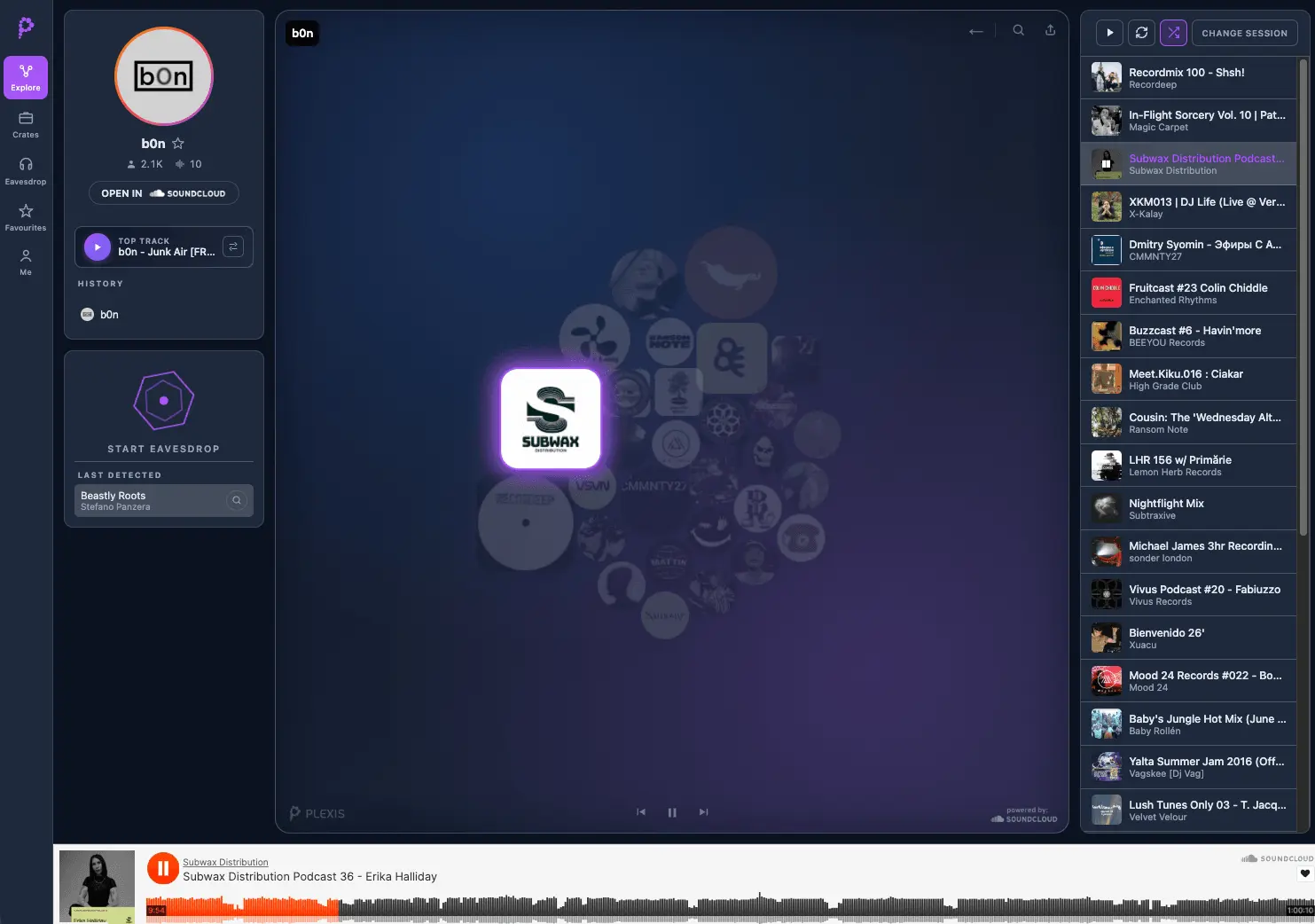The height and width of the screenshot is (924, 1315).
Task: Select Mood 24 Records #022 track
Action: (x=1188, y=681)
